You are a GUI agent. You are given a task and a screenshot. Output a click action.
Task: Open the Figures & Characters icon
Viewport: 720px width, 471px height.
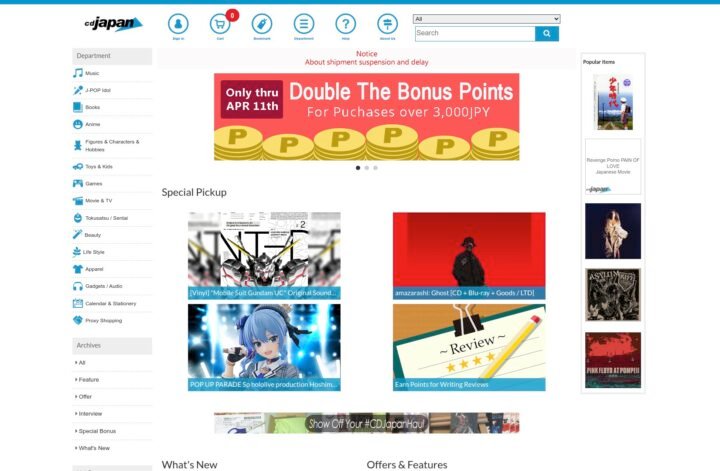78,146
